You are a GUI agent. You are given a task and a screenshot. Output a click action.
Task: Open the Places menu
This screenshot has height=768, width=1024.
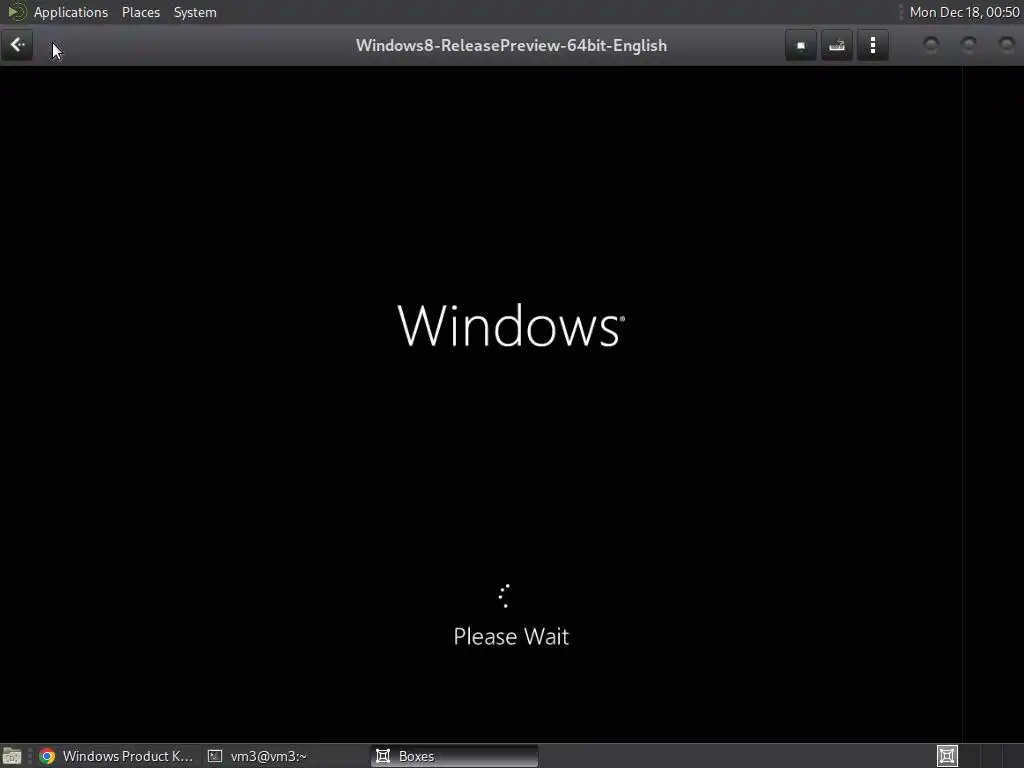(140, 12)
